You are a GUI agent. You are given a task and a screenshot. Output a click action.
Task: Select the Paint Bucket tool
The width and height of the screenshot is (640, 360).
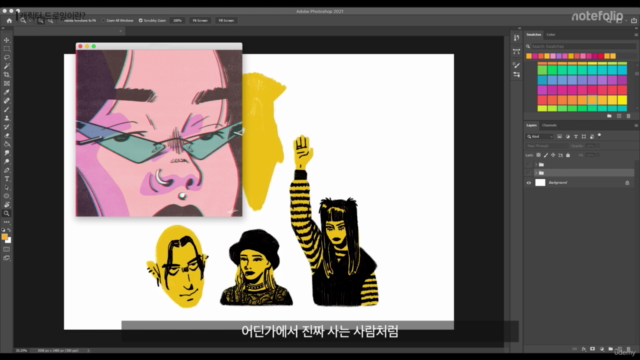coord(7,144)
